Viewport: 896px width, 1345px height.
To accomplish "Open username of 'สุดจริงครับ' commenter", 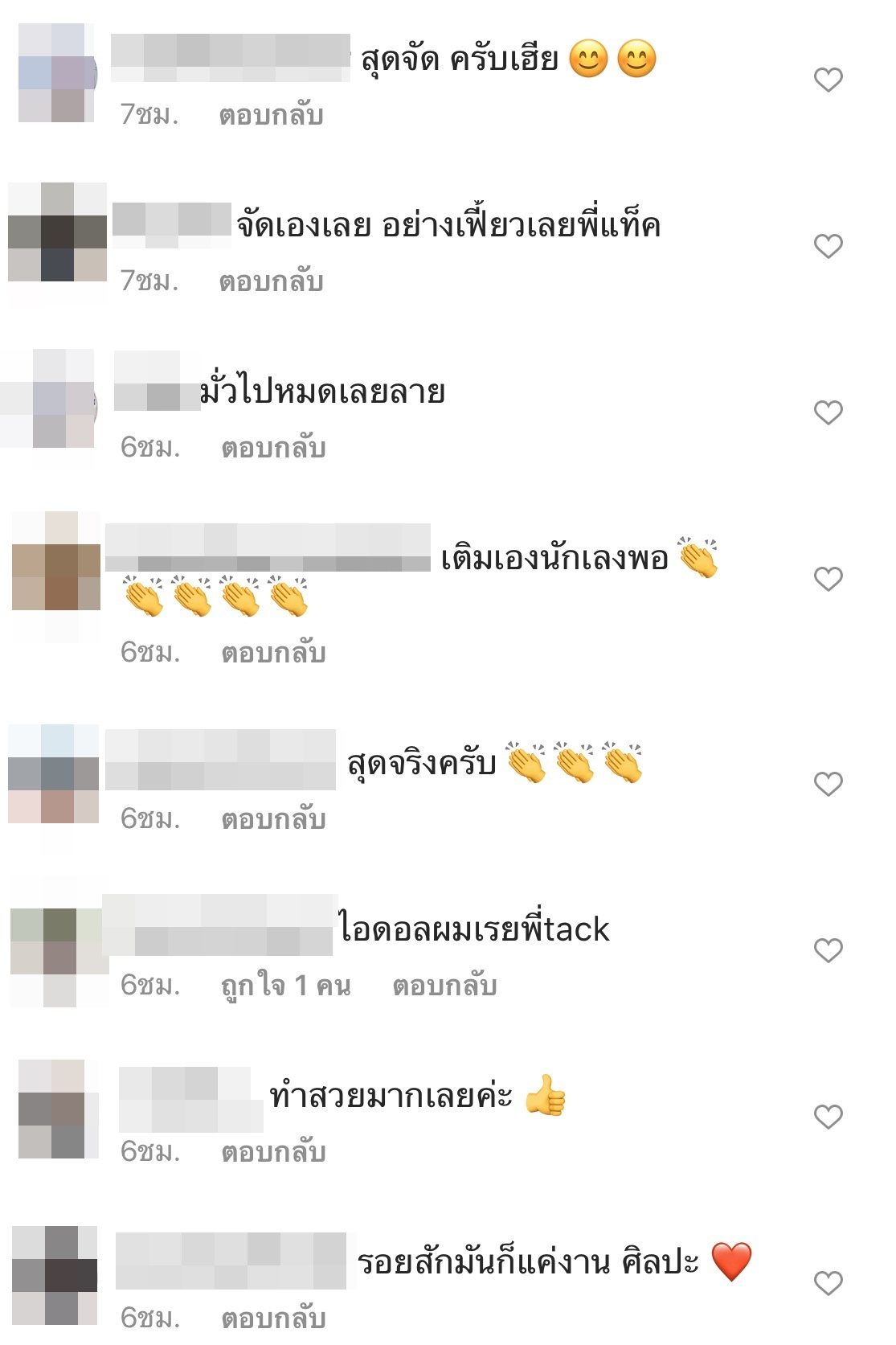I will [x=220, y=760].
